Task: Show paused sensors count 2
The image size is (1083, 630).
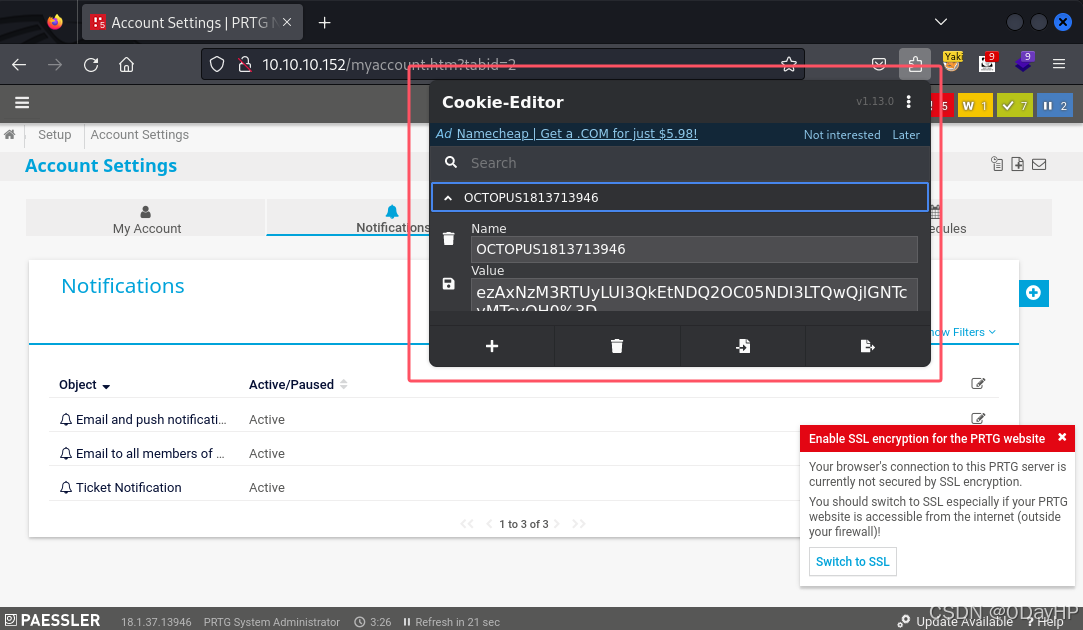Action: (1055, 106)
